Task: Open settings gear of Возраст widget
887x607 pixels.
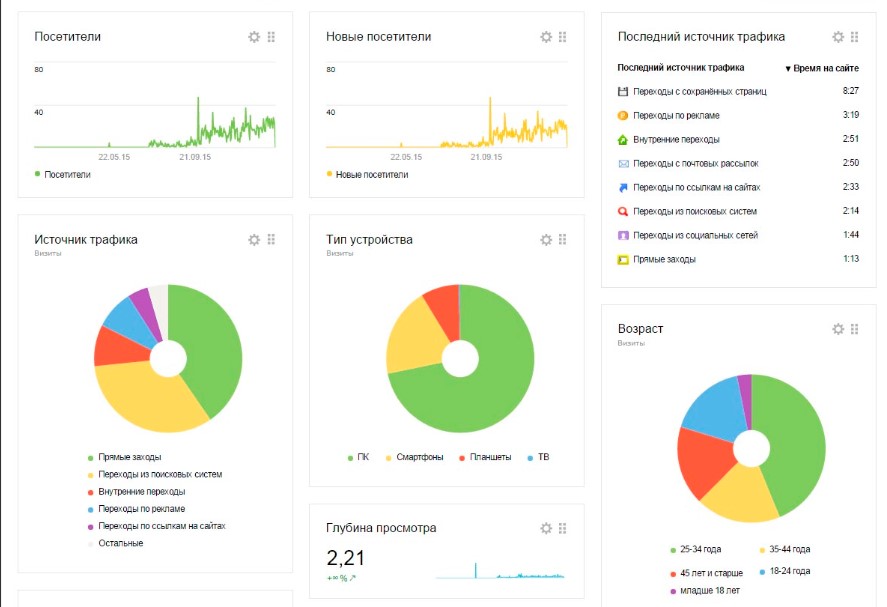Action: click(838, 329)
